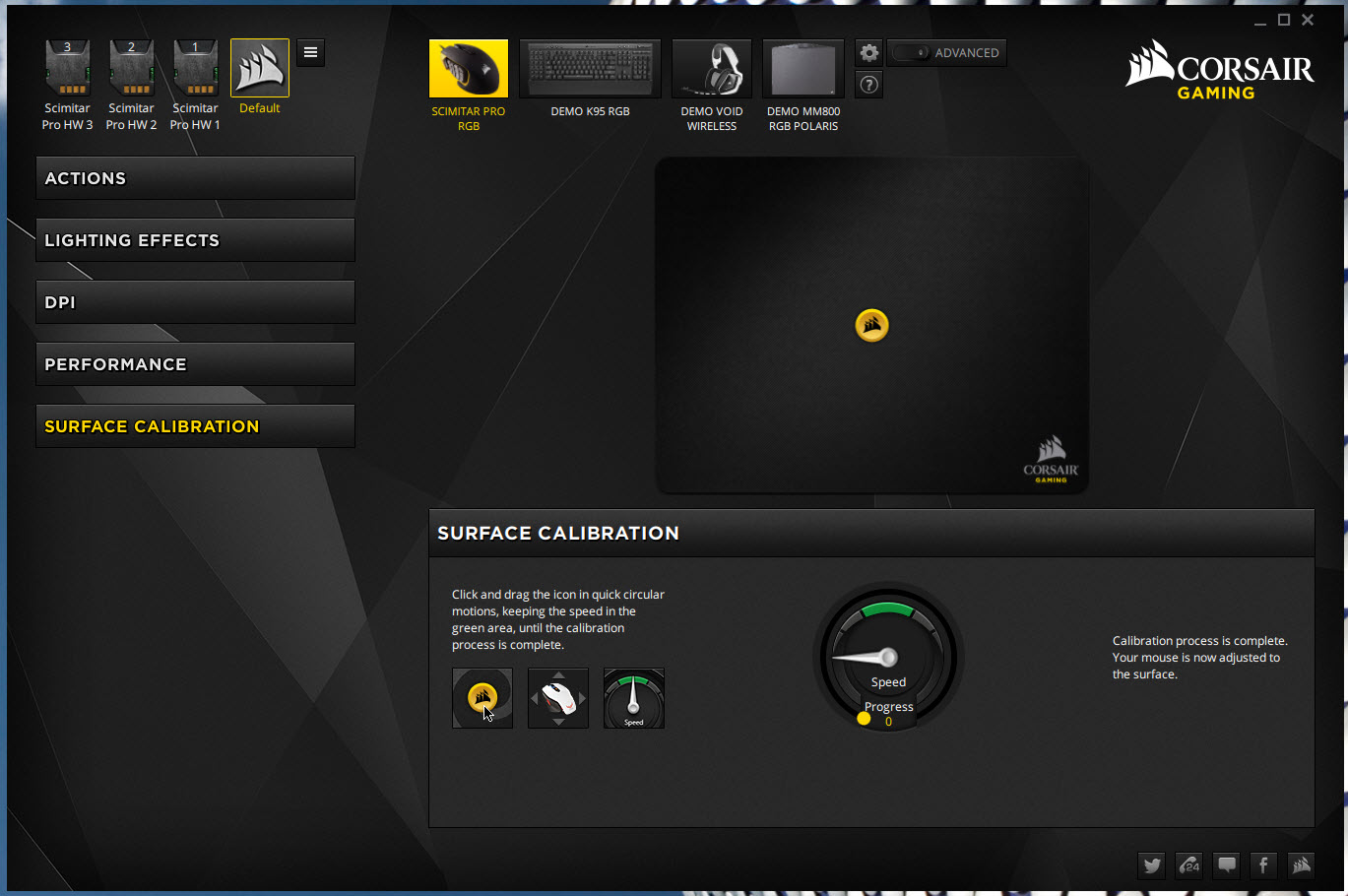
Task: Click the 'Calibration process is complete' message
Action: [x=1200, y=657]
